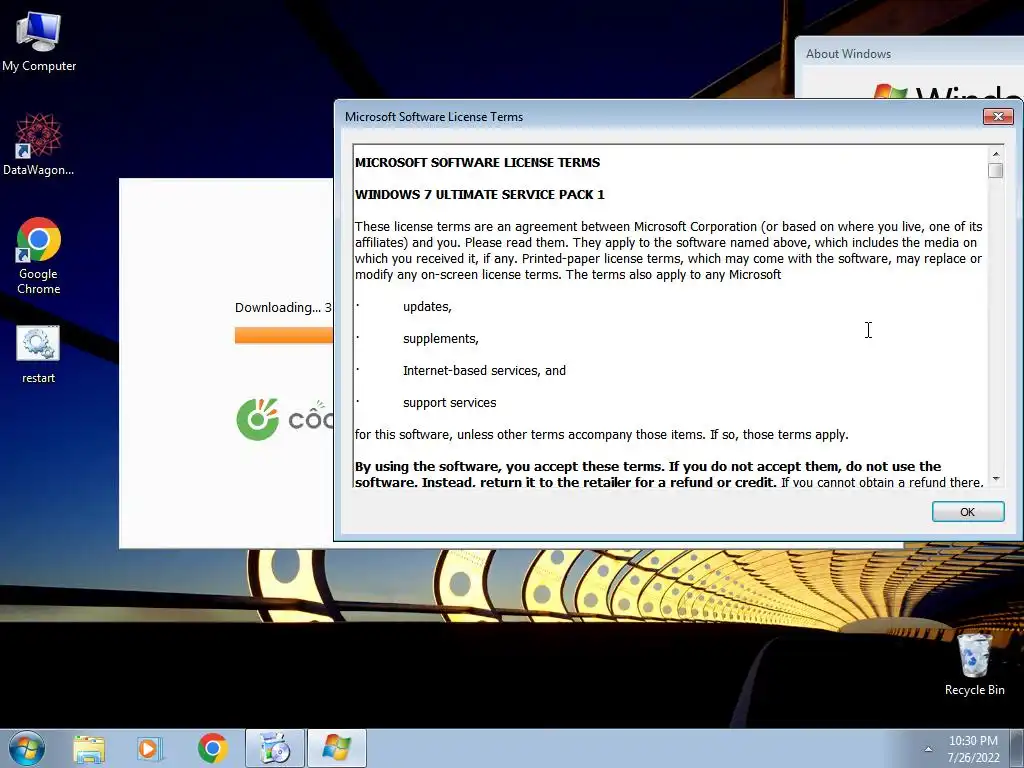The height and width of the screenshot is (768, 1024).
Task: Click the "Downloading..." status text
Action: tap(283, 308)
